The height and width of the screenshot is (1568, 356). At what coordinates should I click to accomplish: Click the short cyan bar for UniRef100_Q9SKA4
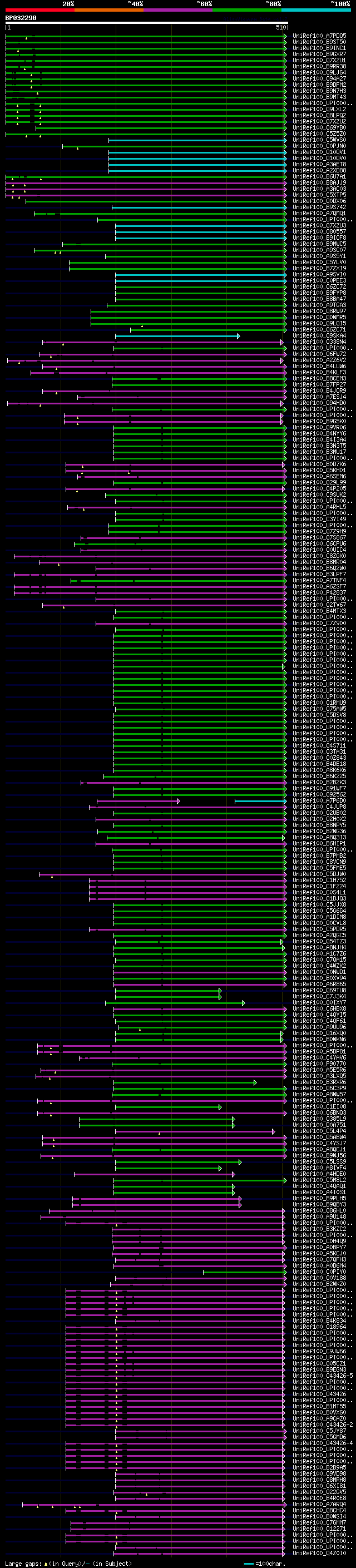pos(177,336)
